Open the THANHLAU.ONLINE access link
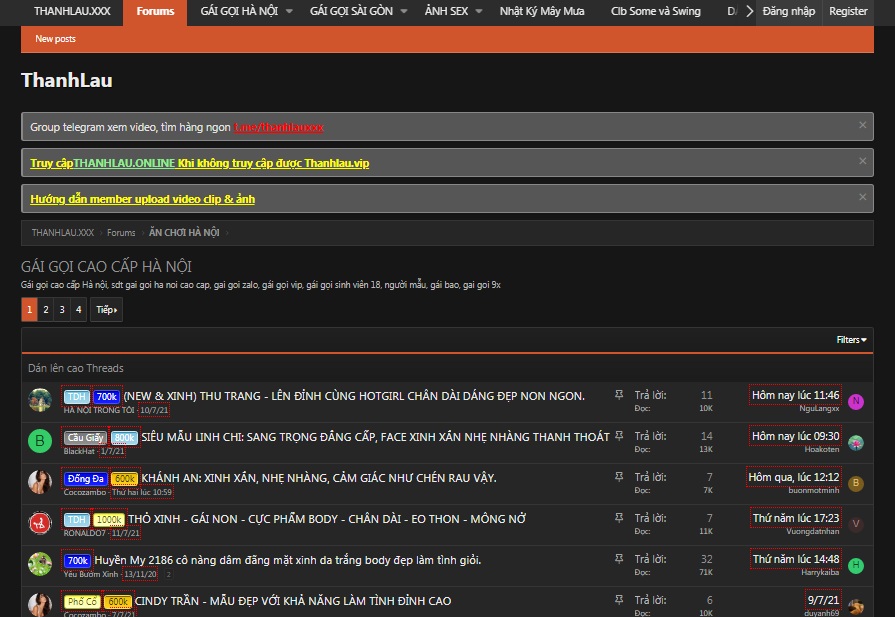This screenshot has width=895, height=617. pos(200,163)
